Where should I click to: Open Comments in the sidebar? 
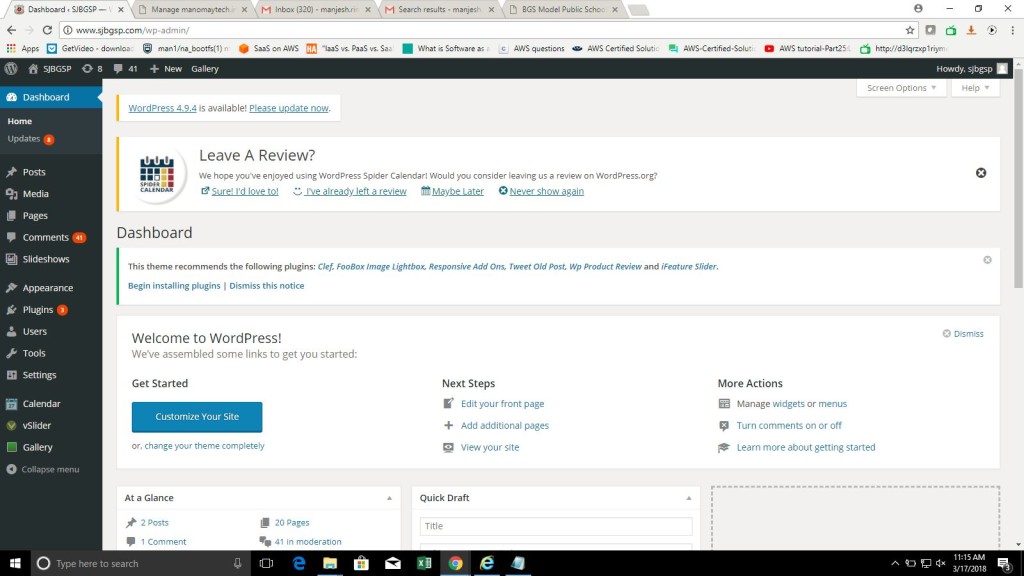tap(46, 237)
